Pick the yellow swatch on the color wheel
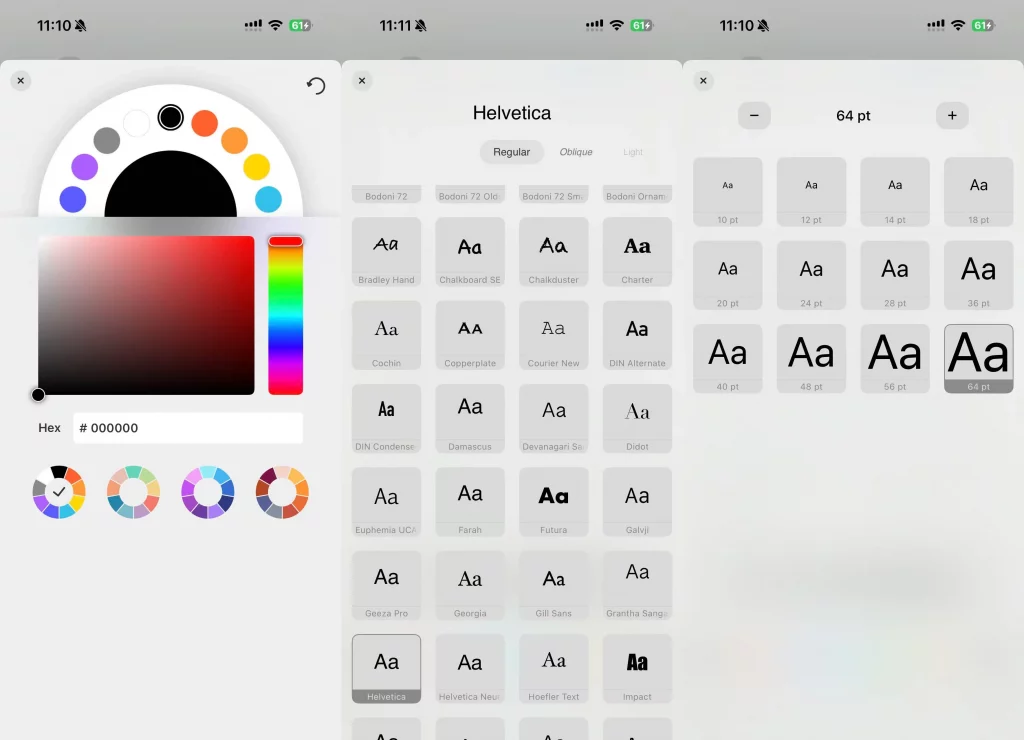 point(257,167)
